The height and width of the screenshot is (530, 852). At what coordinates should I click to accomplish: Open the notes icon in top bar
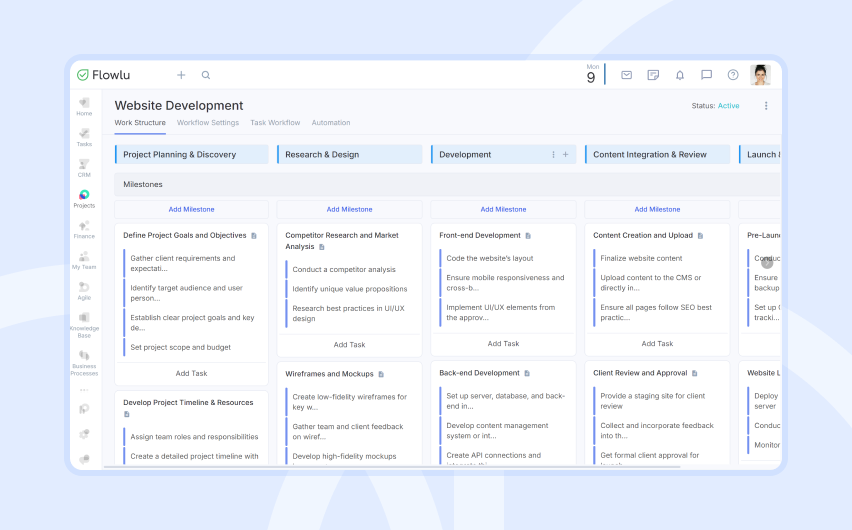(x=653, y=75)
